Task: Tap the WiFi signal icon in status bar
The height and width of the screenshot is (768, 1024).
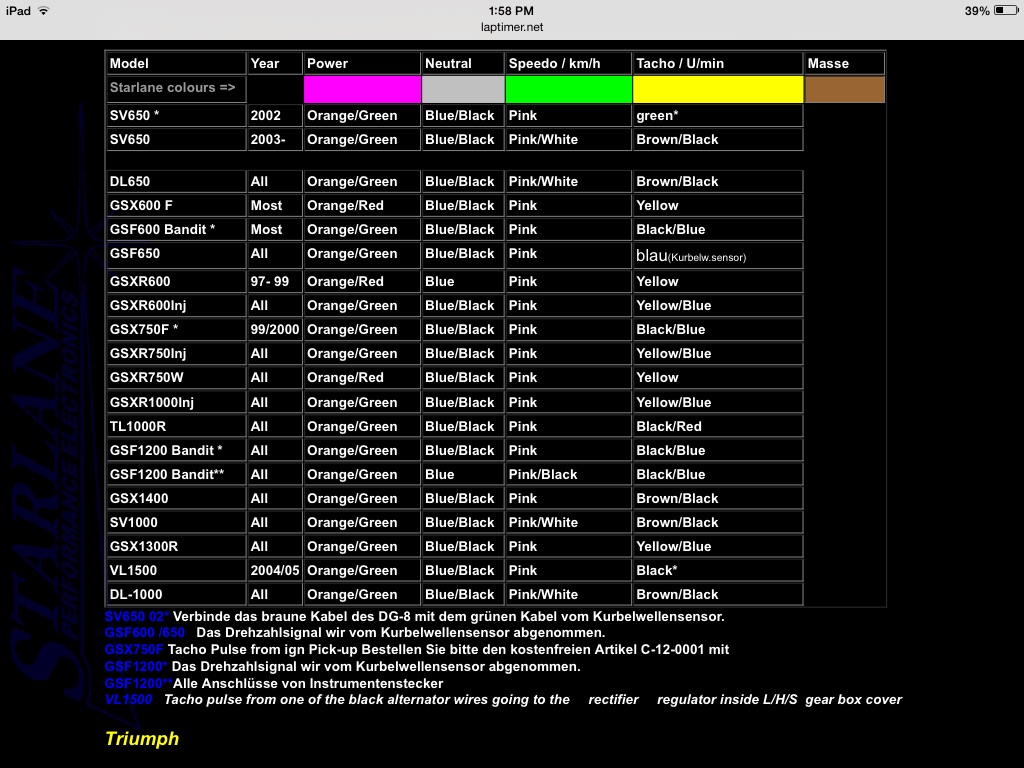Action: tap(44, 10)
